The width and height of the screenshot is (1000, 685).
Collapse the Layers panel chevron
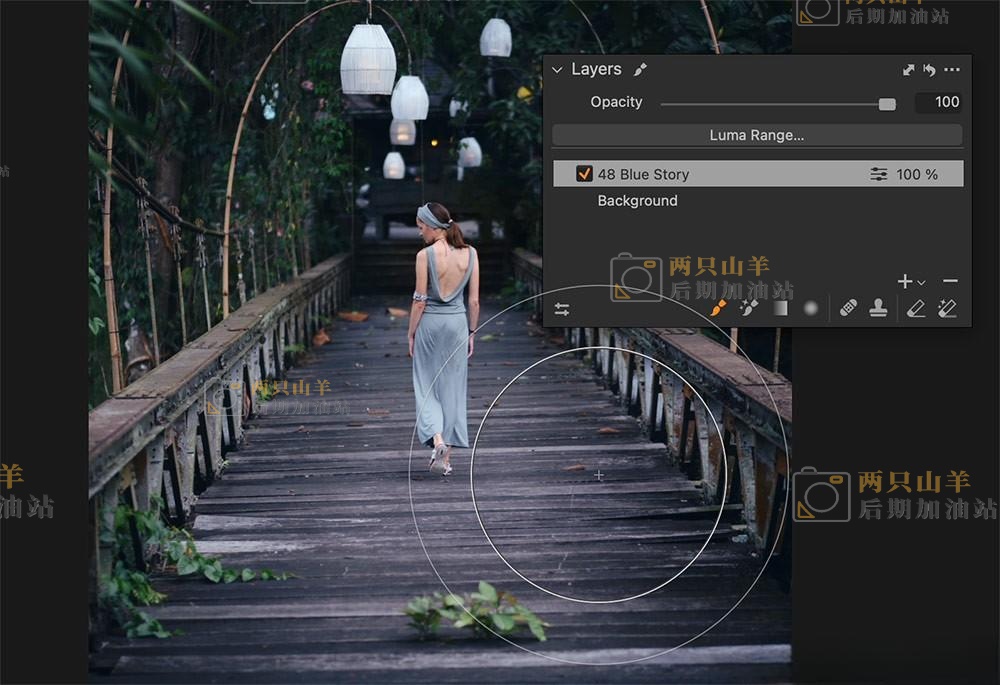pyautogui.click(x=558, y=70)
